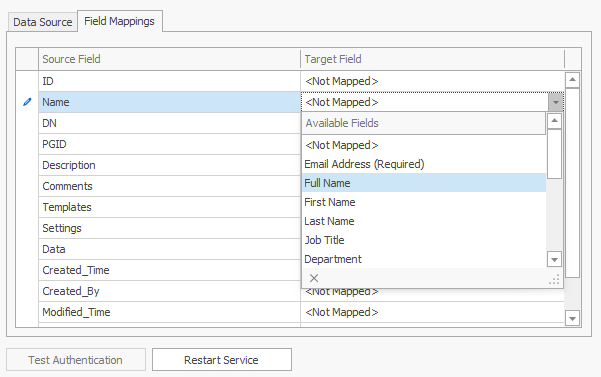Click the pencil edit indicator on Name row
Screen dimensions: 601x377
tap(27, 102)
